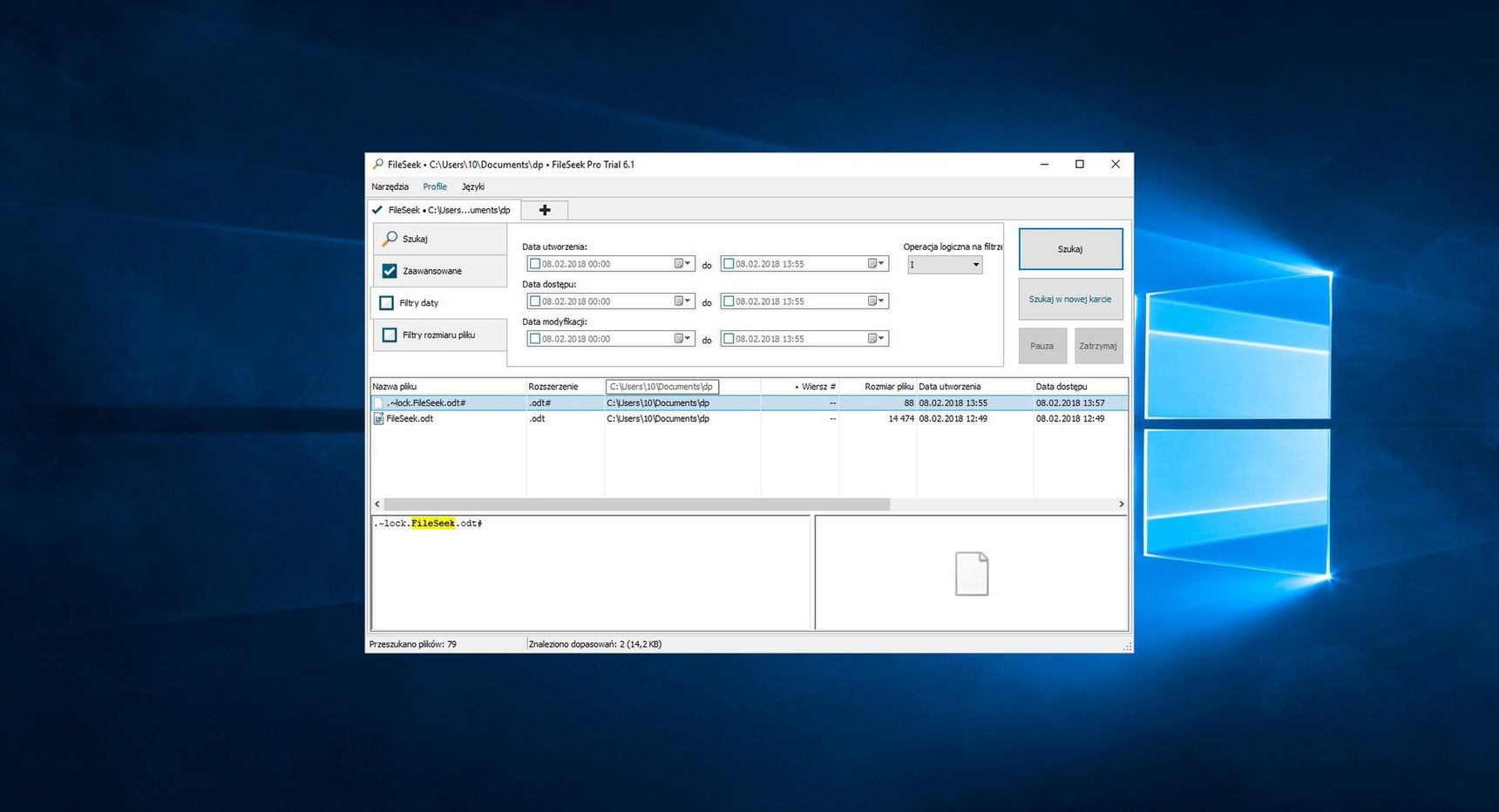Enable the Filtry rozmiaru pliku checkbox
This screenshot has width=1499, height=812.
coord(390,335)
